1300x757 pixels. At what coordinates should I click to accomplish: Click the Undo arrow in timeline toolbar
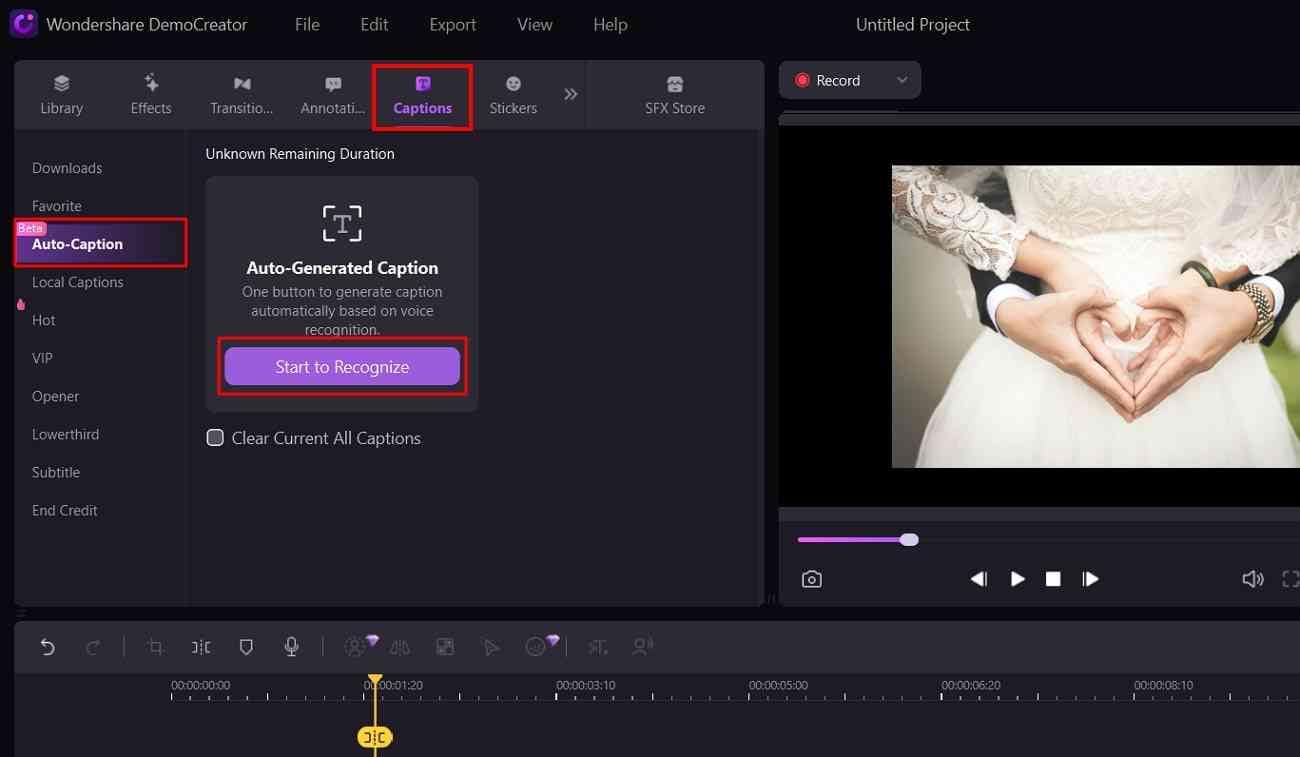tap(47, 647)
